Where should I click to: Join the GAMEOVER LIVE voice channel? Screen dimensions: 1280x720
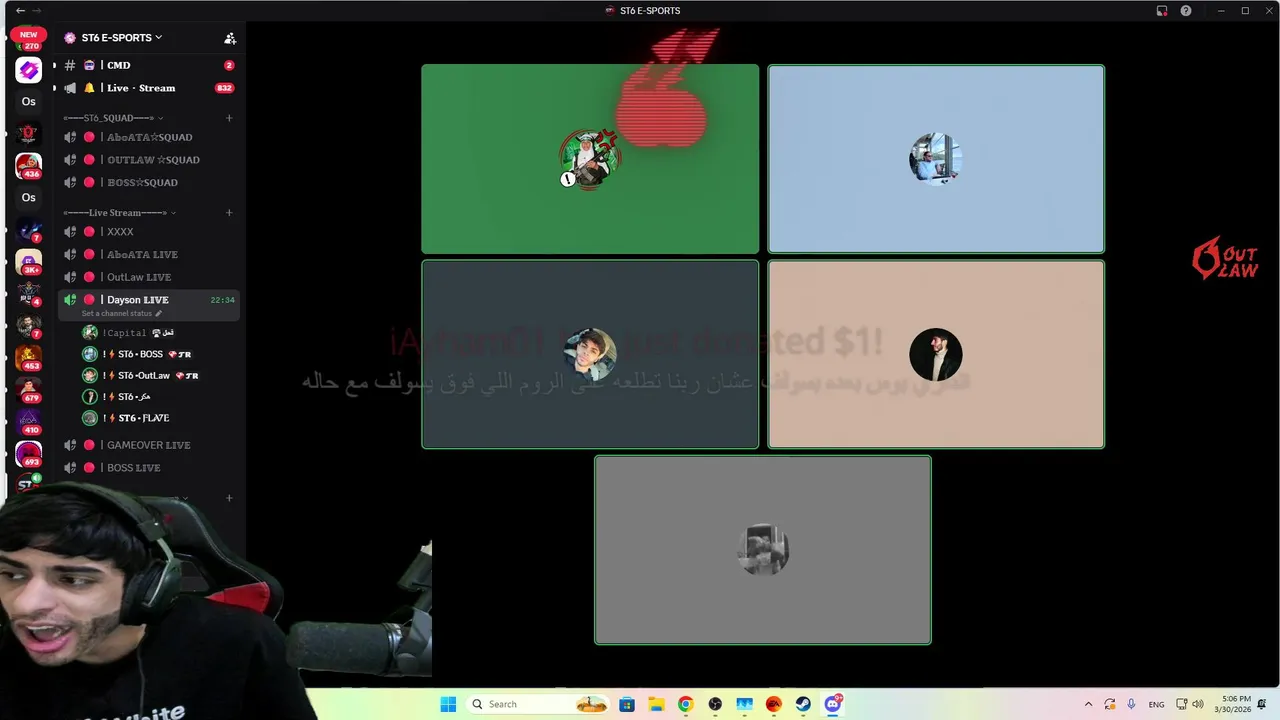(x=148, y=445)
